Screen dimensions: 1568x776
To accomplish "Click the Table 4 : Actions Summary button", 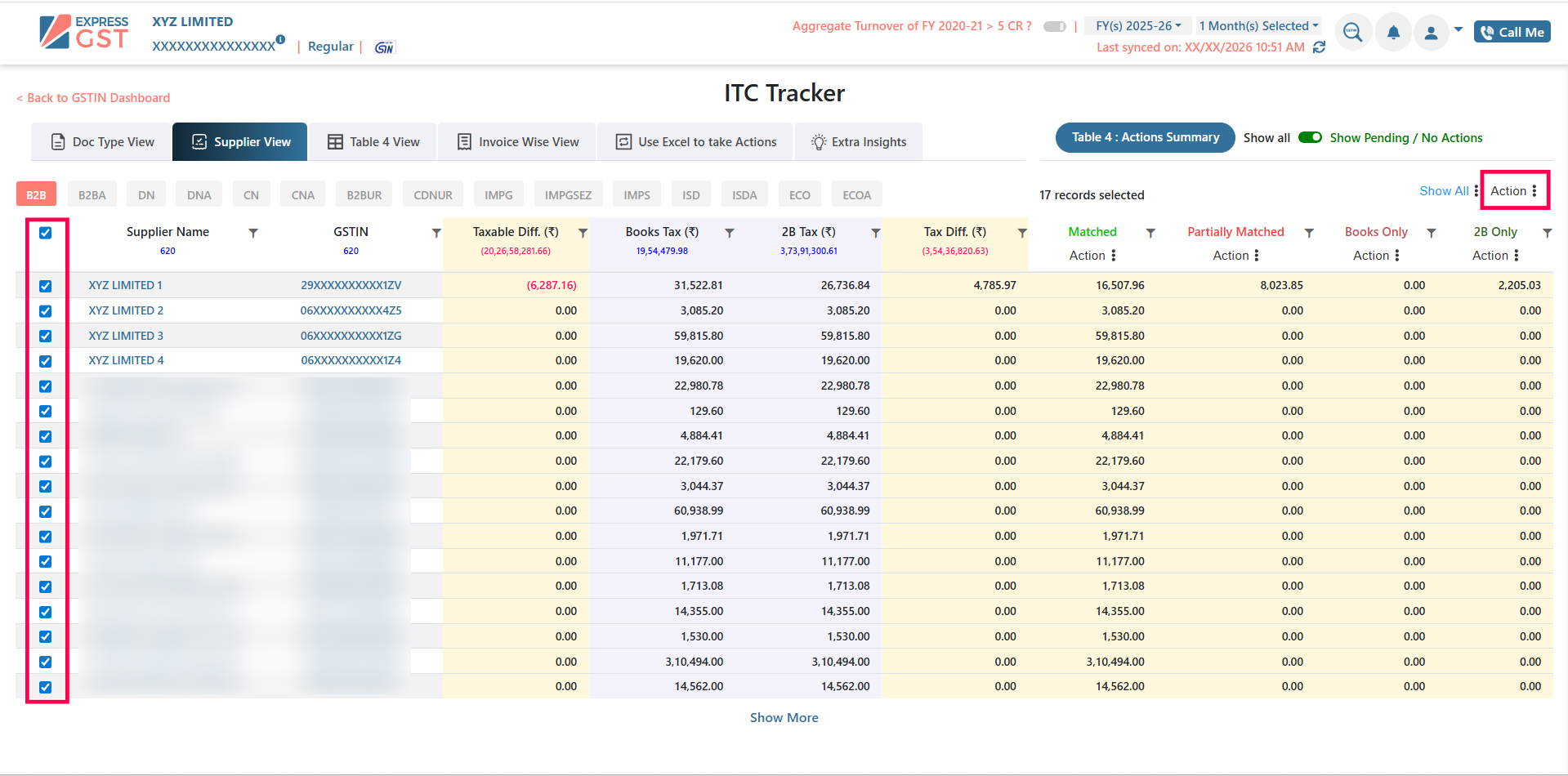I will (1145, 137).
